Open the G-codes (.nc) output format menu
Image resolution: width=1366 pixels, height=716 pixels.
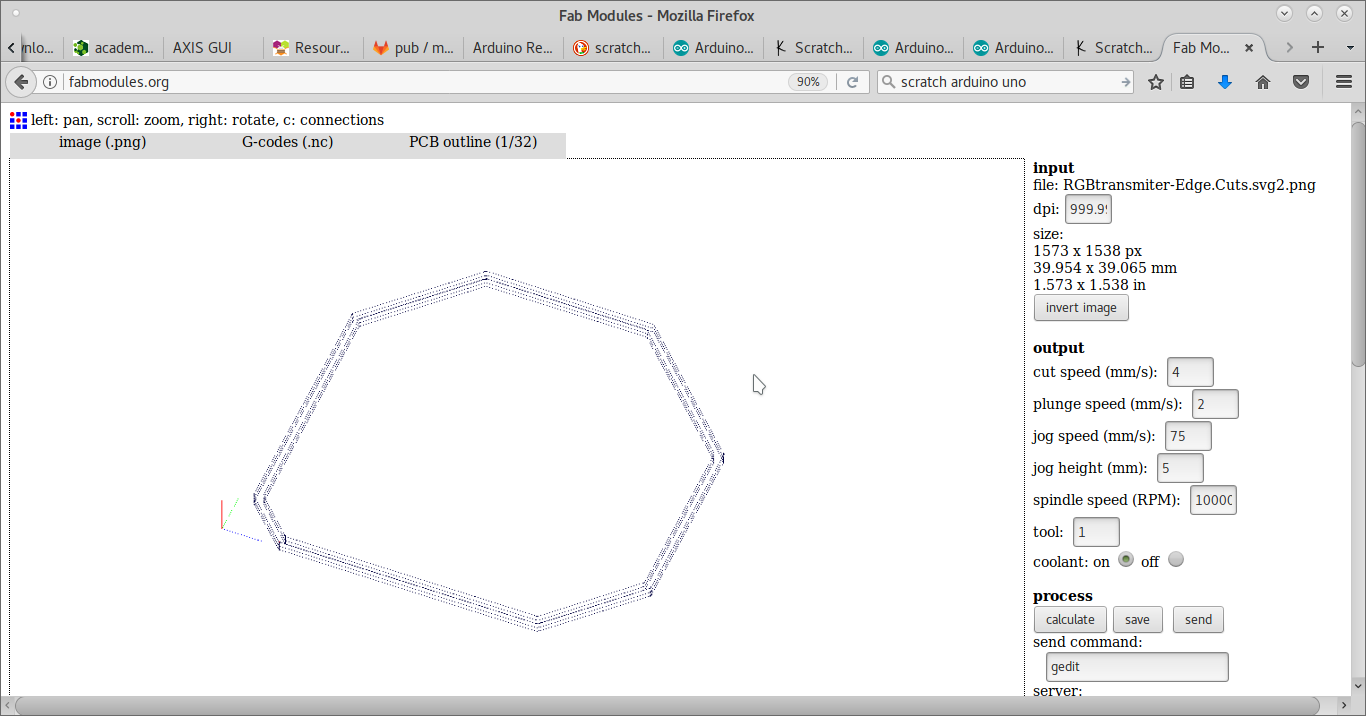tap(288, 142)
